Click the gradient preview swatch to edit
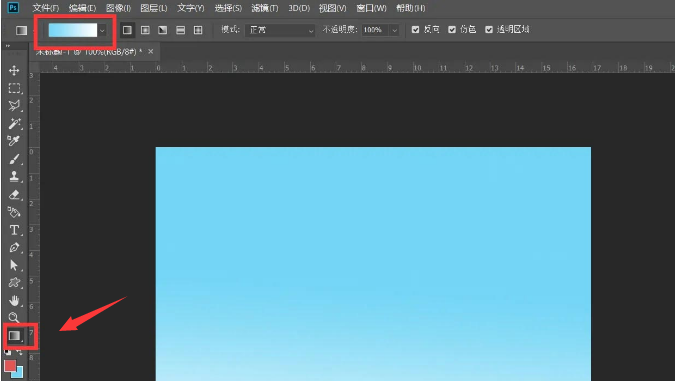 (73, 30)
